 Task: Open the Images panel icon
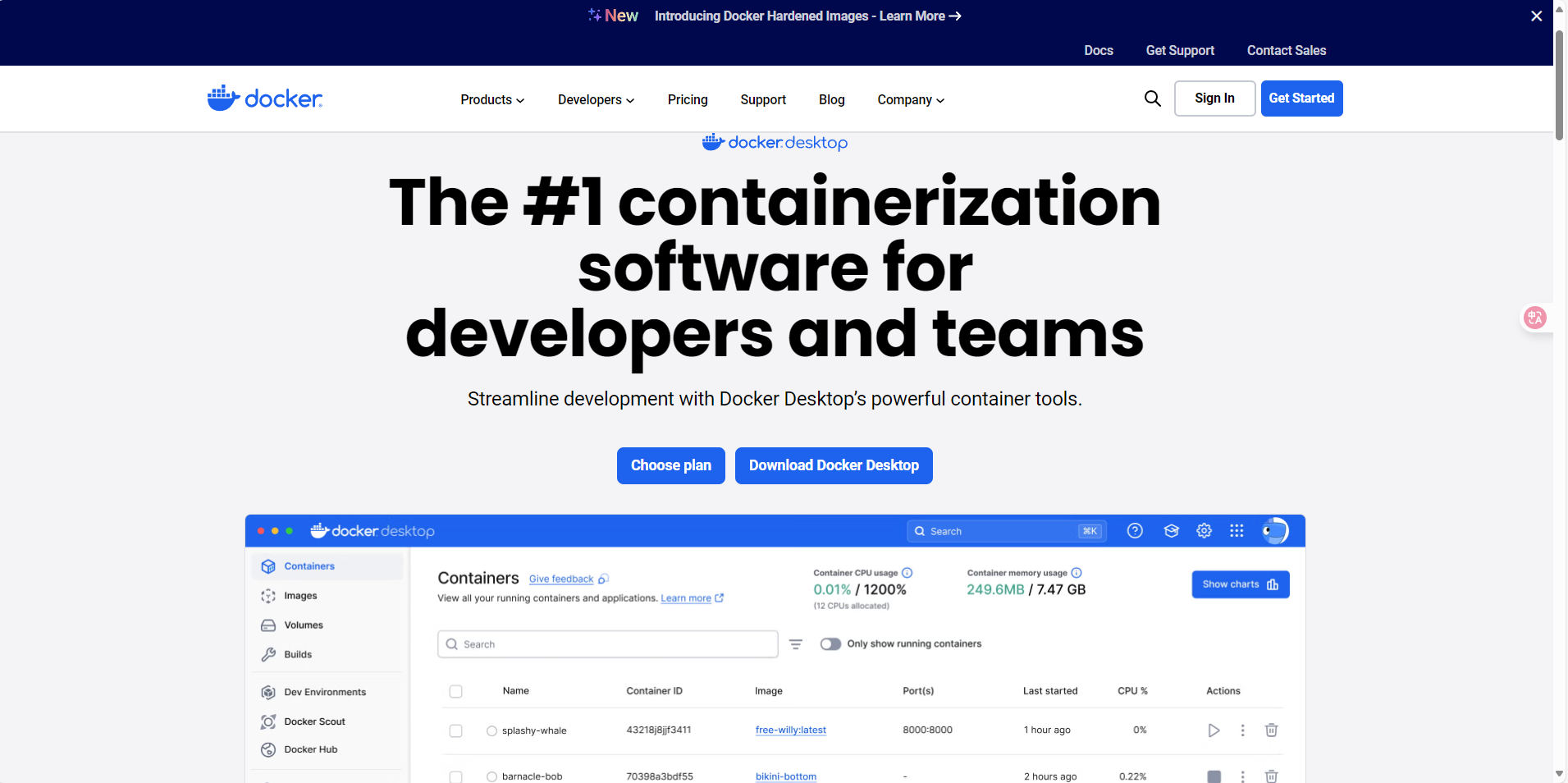[x=269, y=596]
